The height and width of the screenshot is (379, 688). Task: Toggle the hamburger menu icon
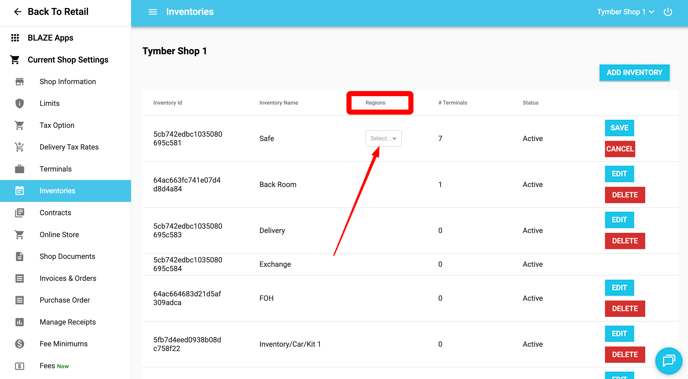[153, 12]
